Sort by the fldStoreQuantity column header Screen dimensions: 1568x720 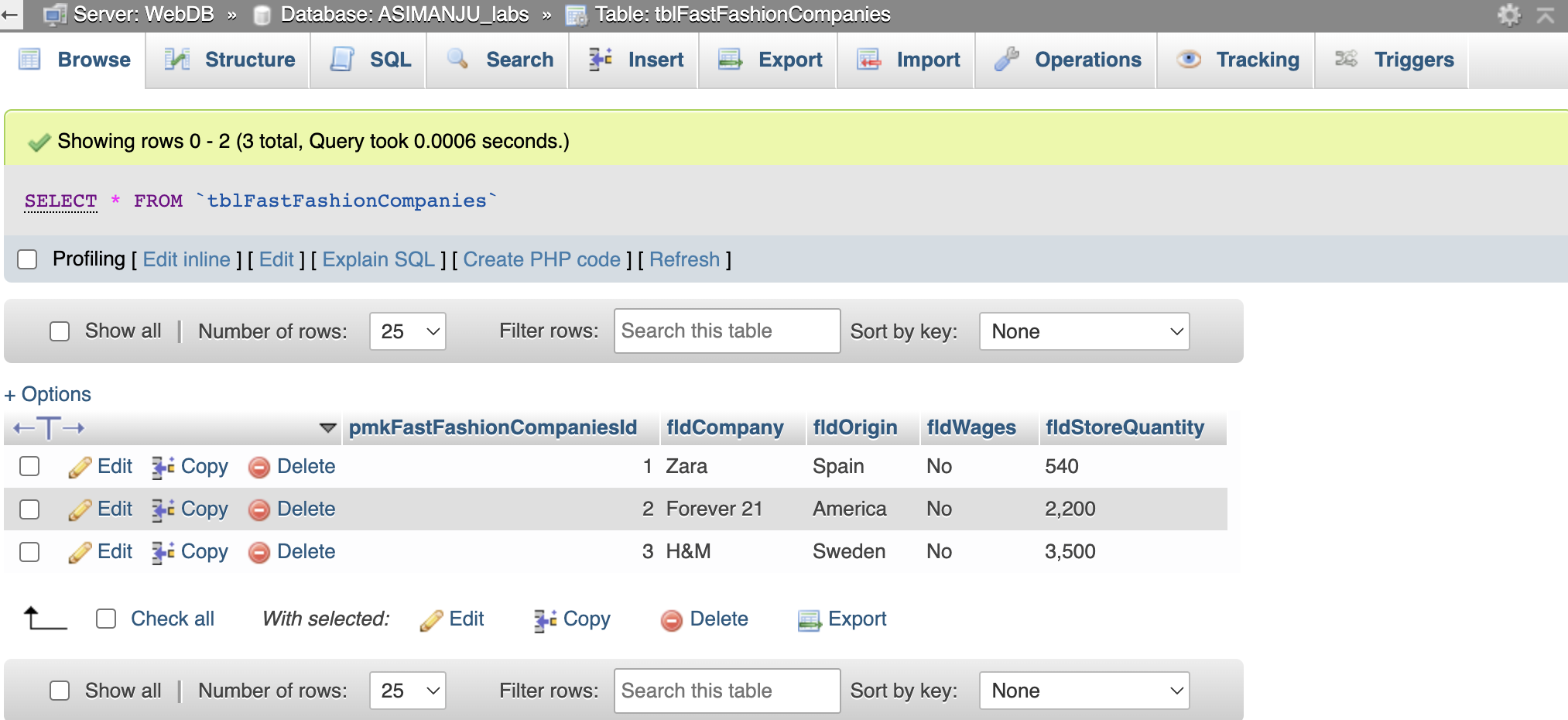[x=1125, y=427]
